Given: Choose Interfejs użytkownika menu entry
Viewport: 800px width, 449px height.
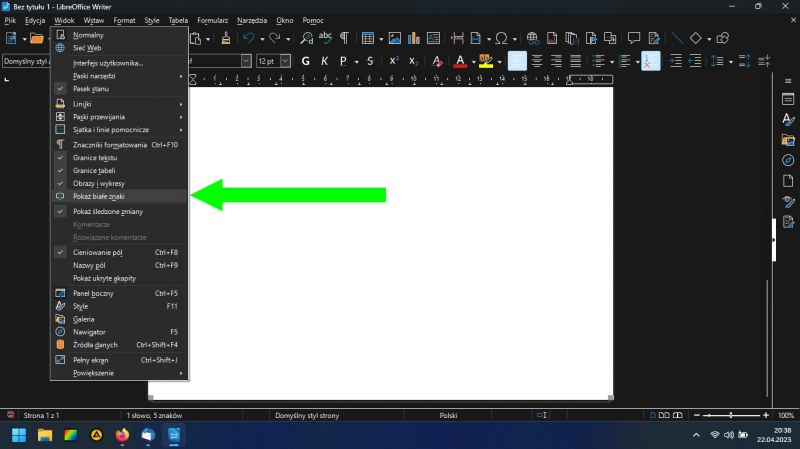Looking at the screenshot, I should (x=119, y=63).
